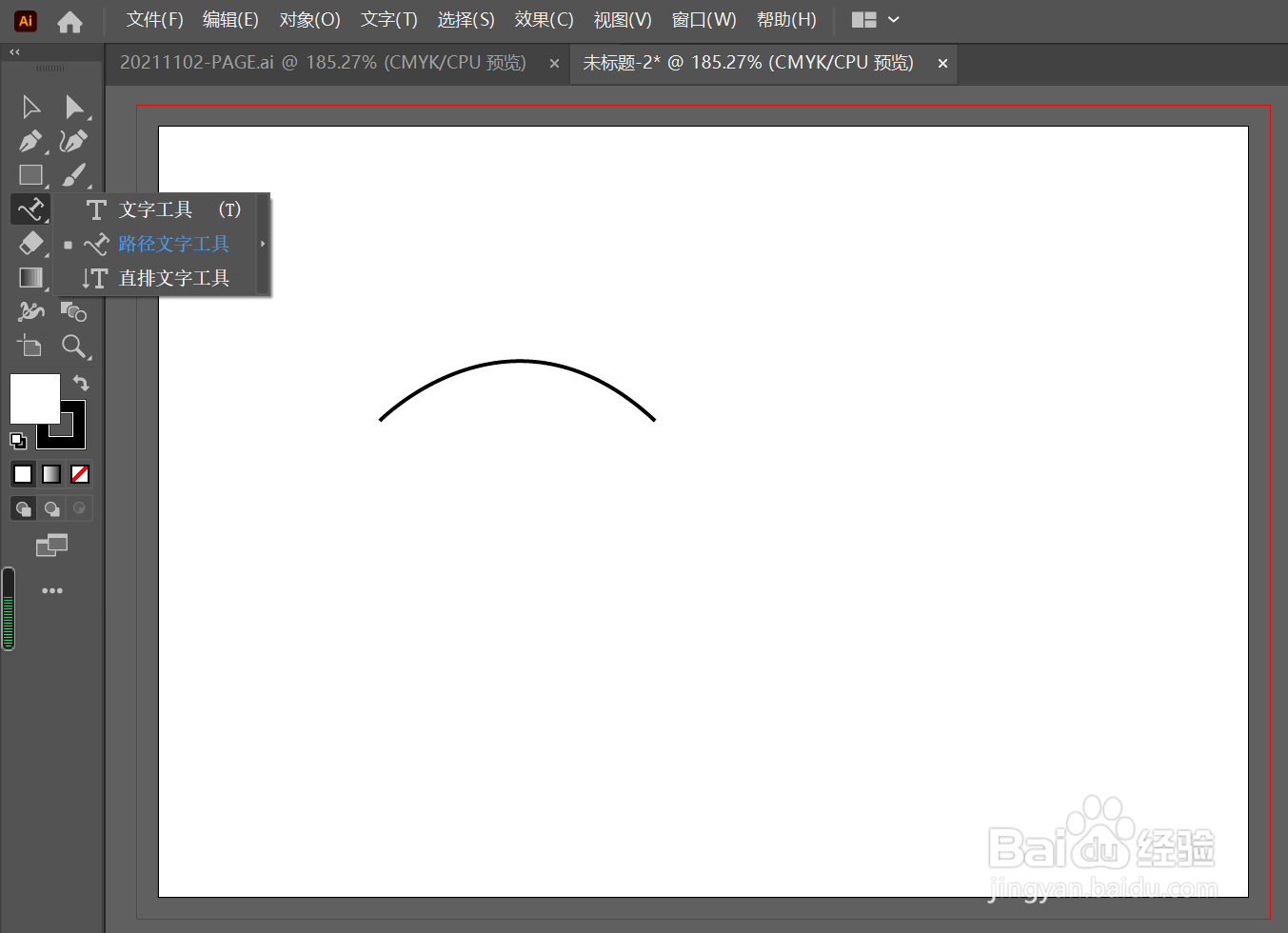Select the Curvature tool

tap(73, 141)
